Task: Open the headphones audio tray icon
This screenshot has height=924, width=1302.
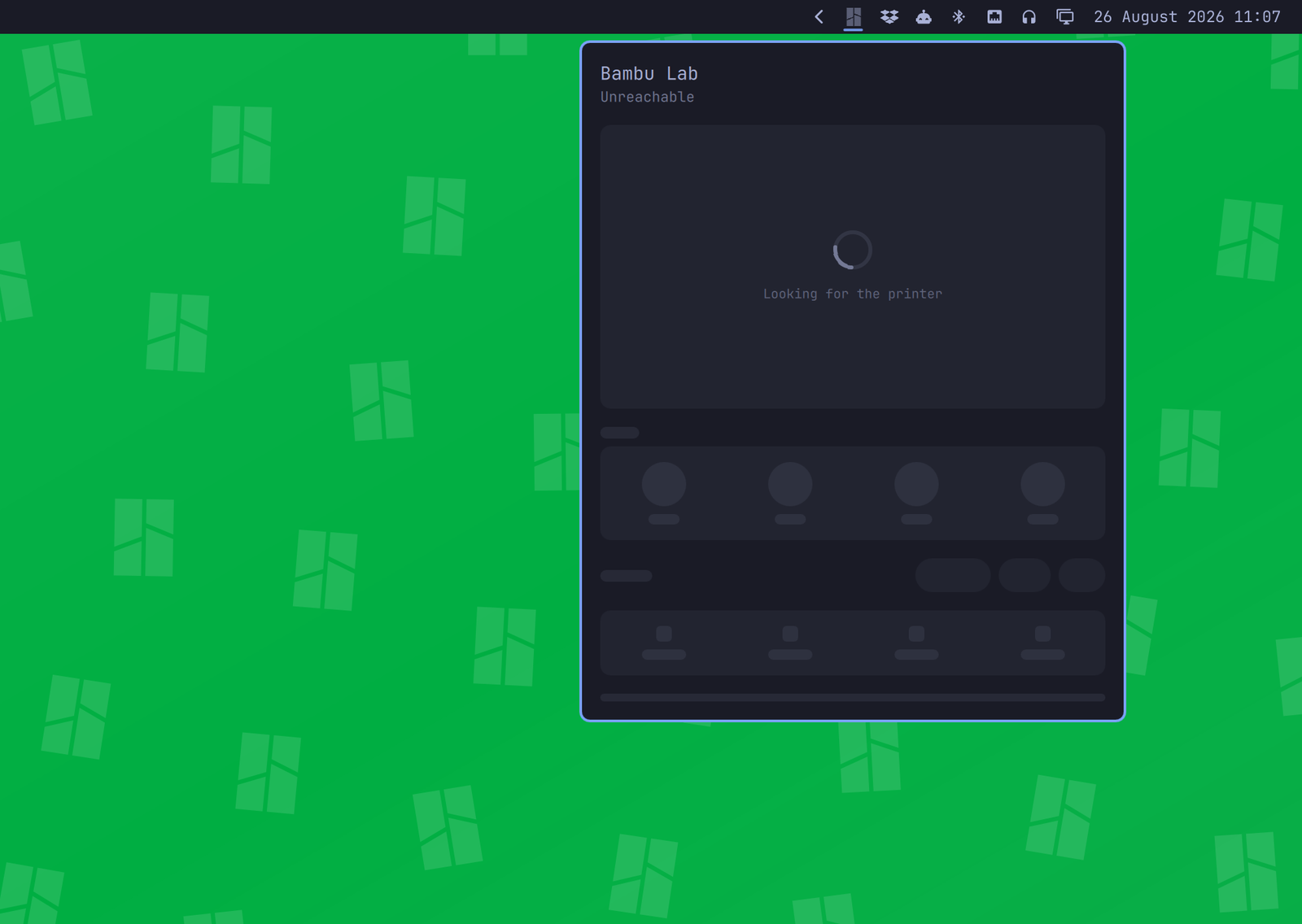Action: (1029, 16)
